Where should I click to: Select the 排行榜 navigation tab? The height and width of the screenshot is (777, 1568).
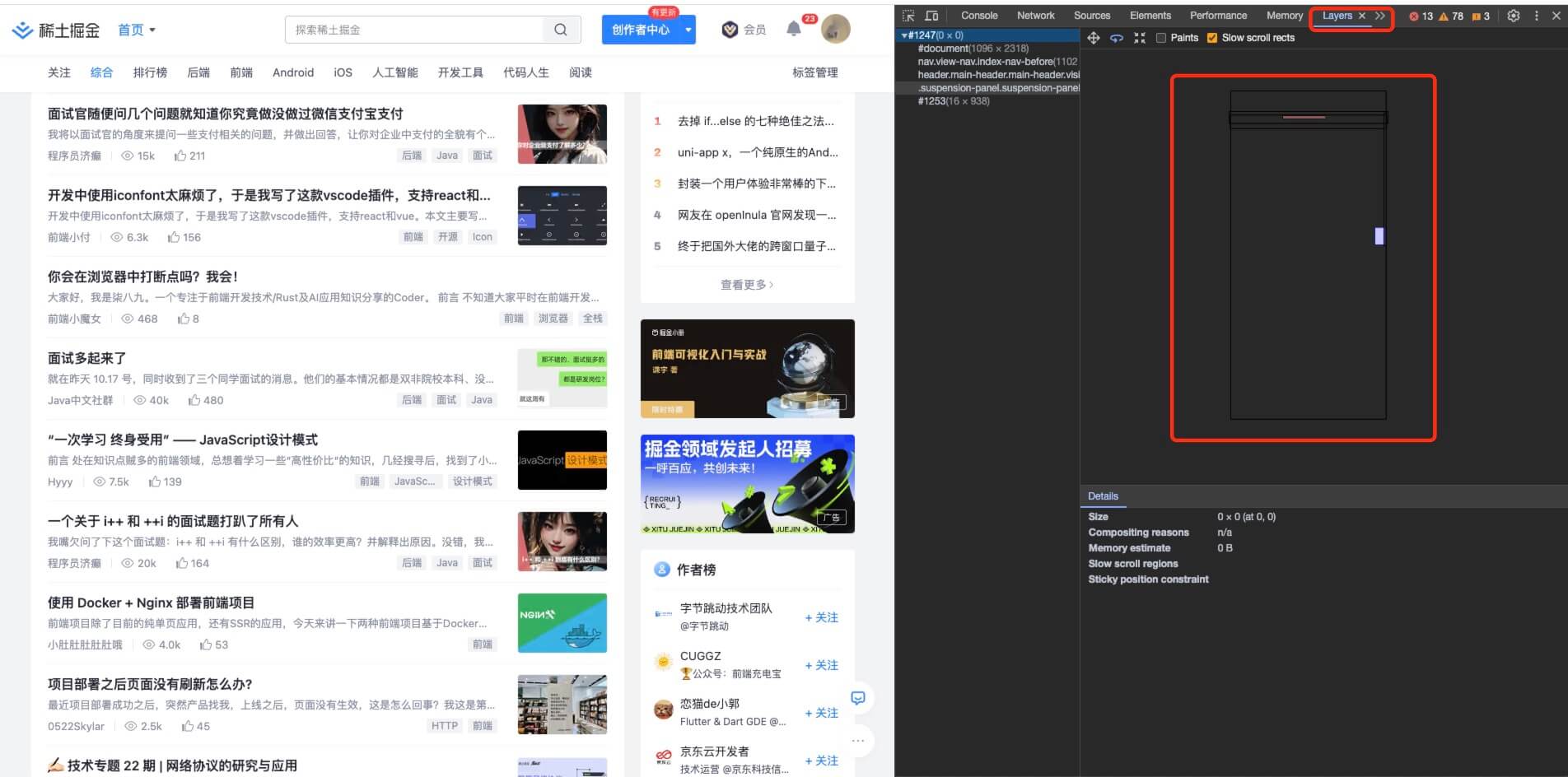tap(150, 72)
